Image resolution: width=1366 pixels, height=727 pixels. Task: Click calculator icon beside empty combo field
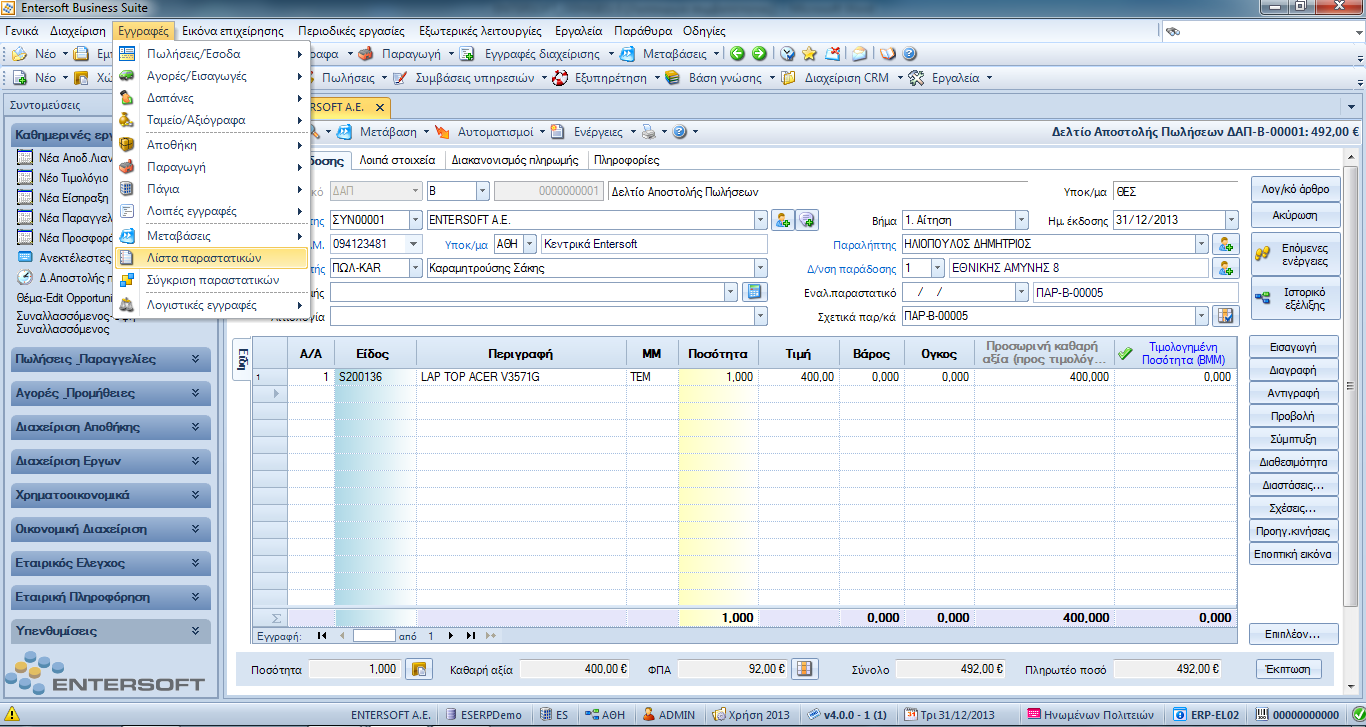pyautogui.click(x=756, y=292)
